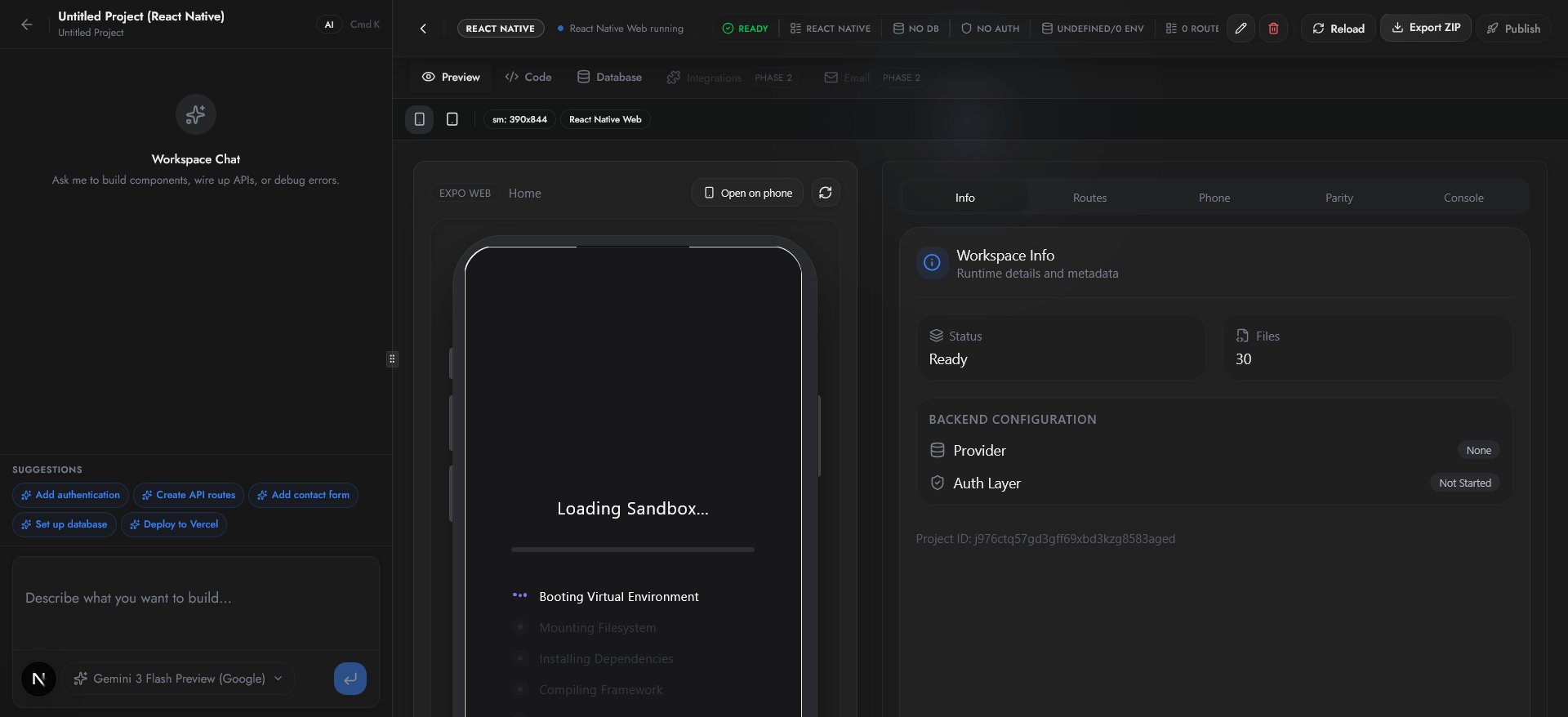Click Compiling Framework step

(600, 690)
